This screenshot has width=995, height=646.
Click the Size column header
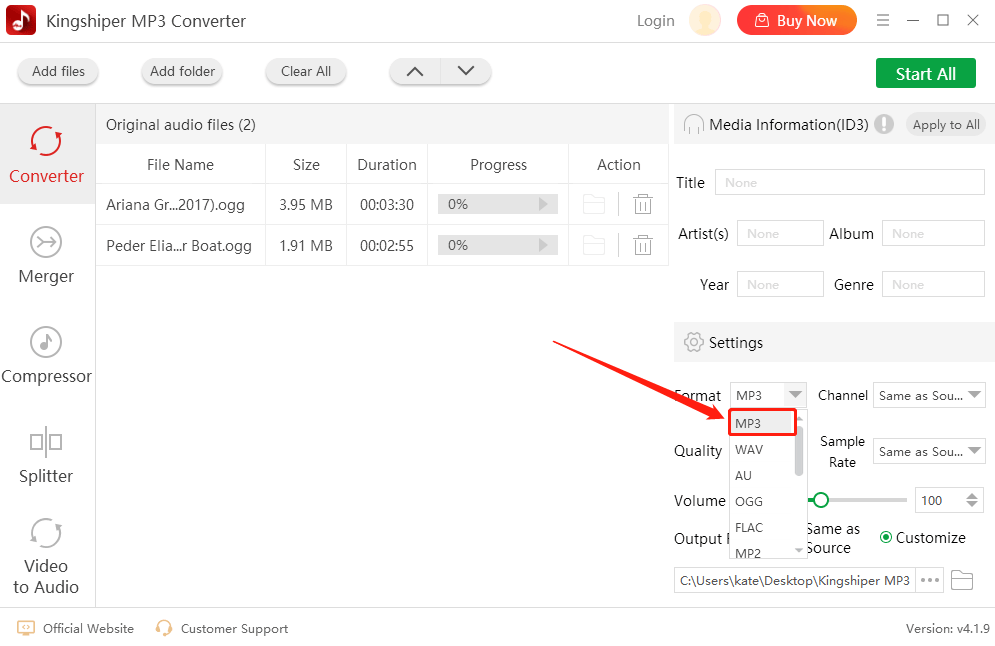[306, 164]
